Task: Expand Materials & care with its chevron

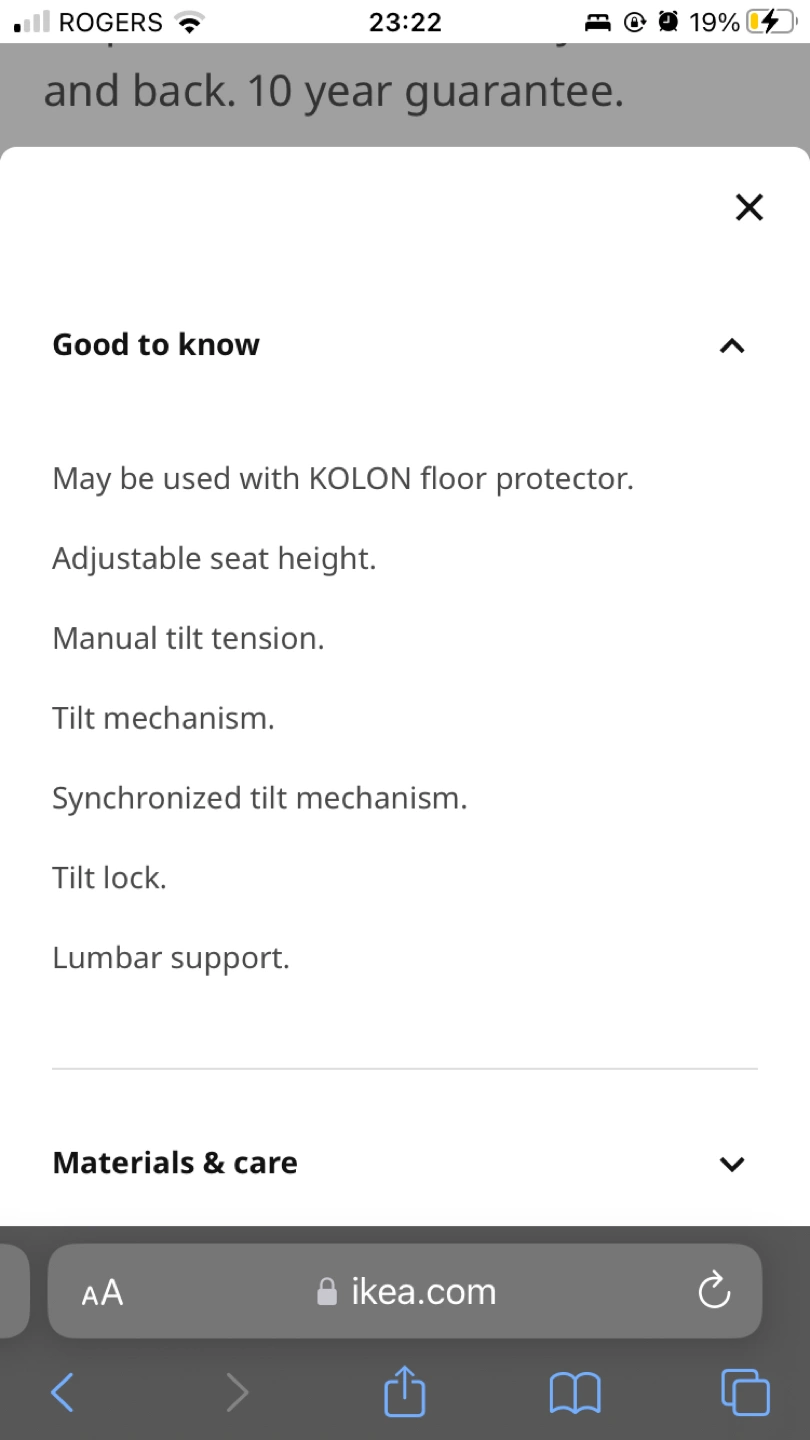Action: (732, 1163)
